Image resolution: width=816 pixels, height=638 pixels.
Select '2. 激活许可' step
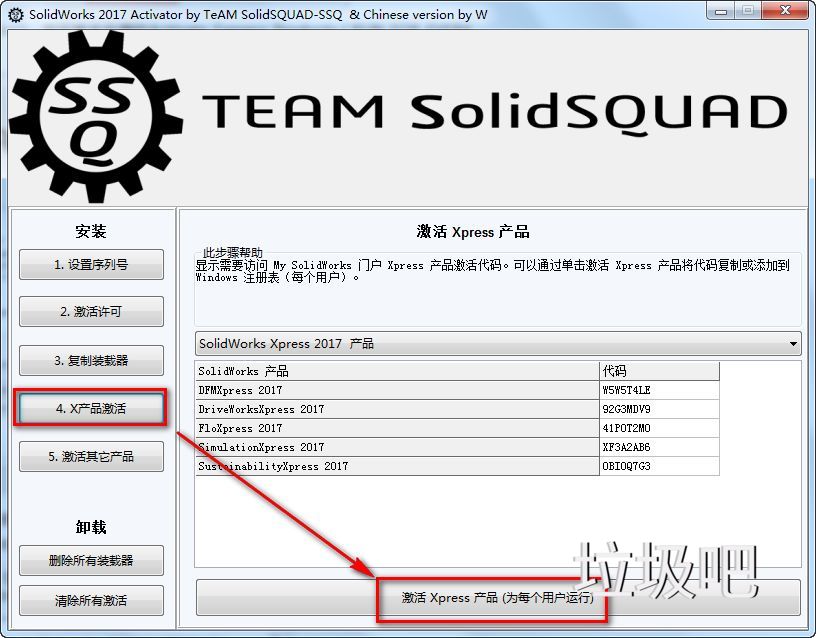(91, 311)
